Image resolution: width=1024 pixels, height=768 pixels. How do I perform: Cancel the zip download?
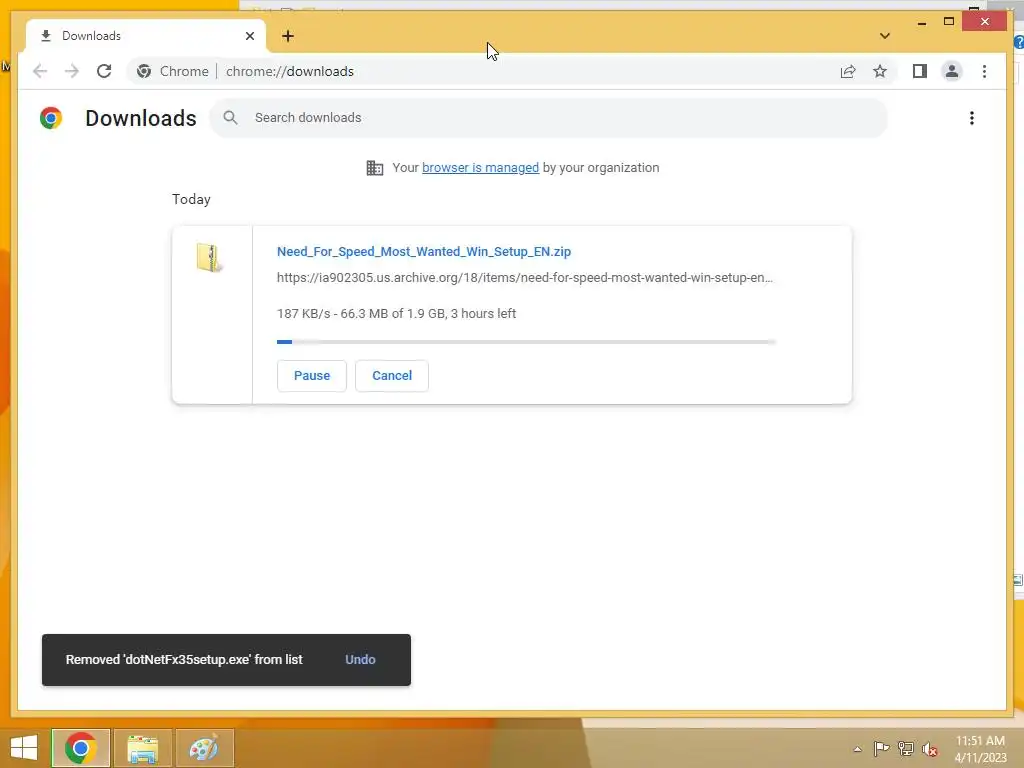tap(392, 376)
